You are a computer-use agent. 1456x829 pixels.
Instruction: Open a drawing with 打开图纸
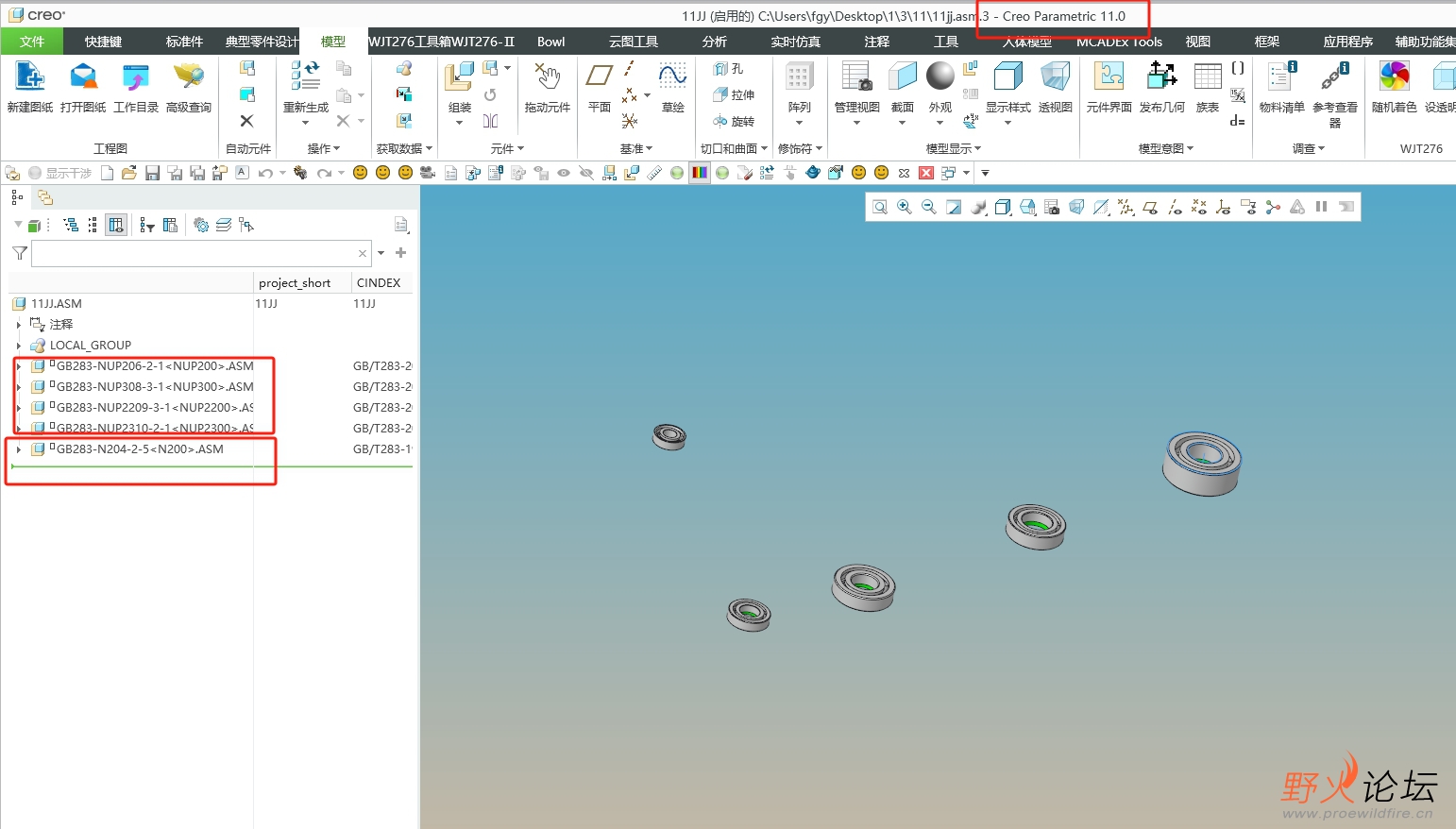[x=83, y=76]
